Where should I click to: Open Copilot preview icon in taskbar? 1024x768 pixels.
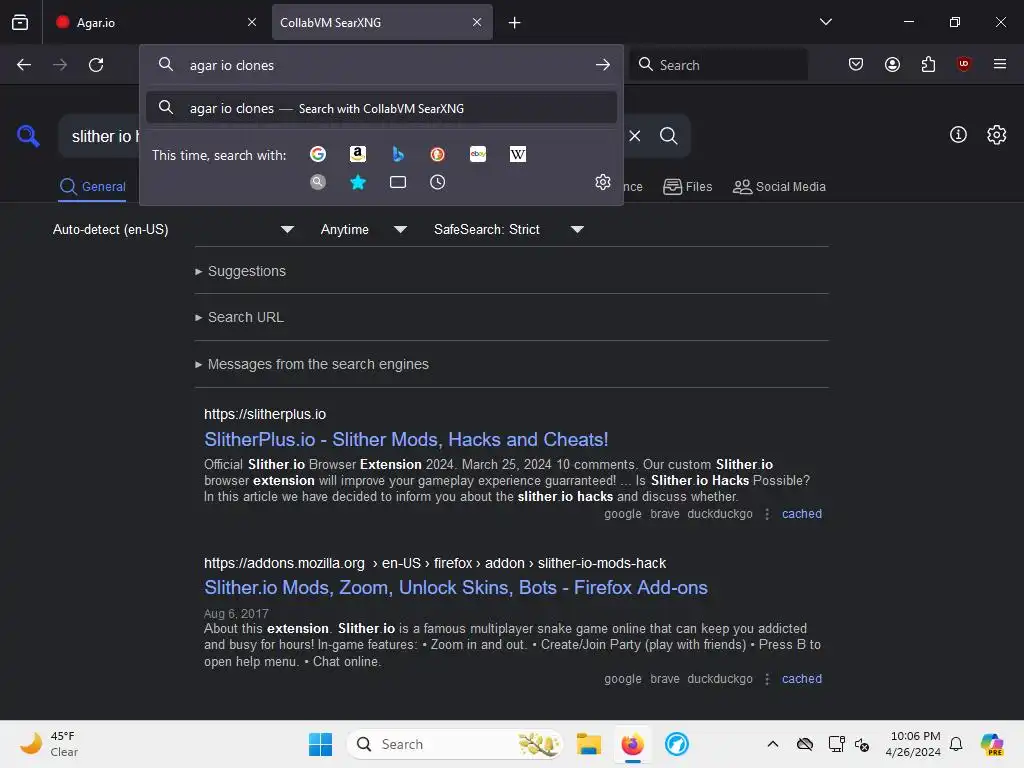click(991, 744)
